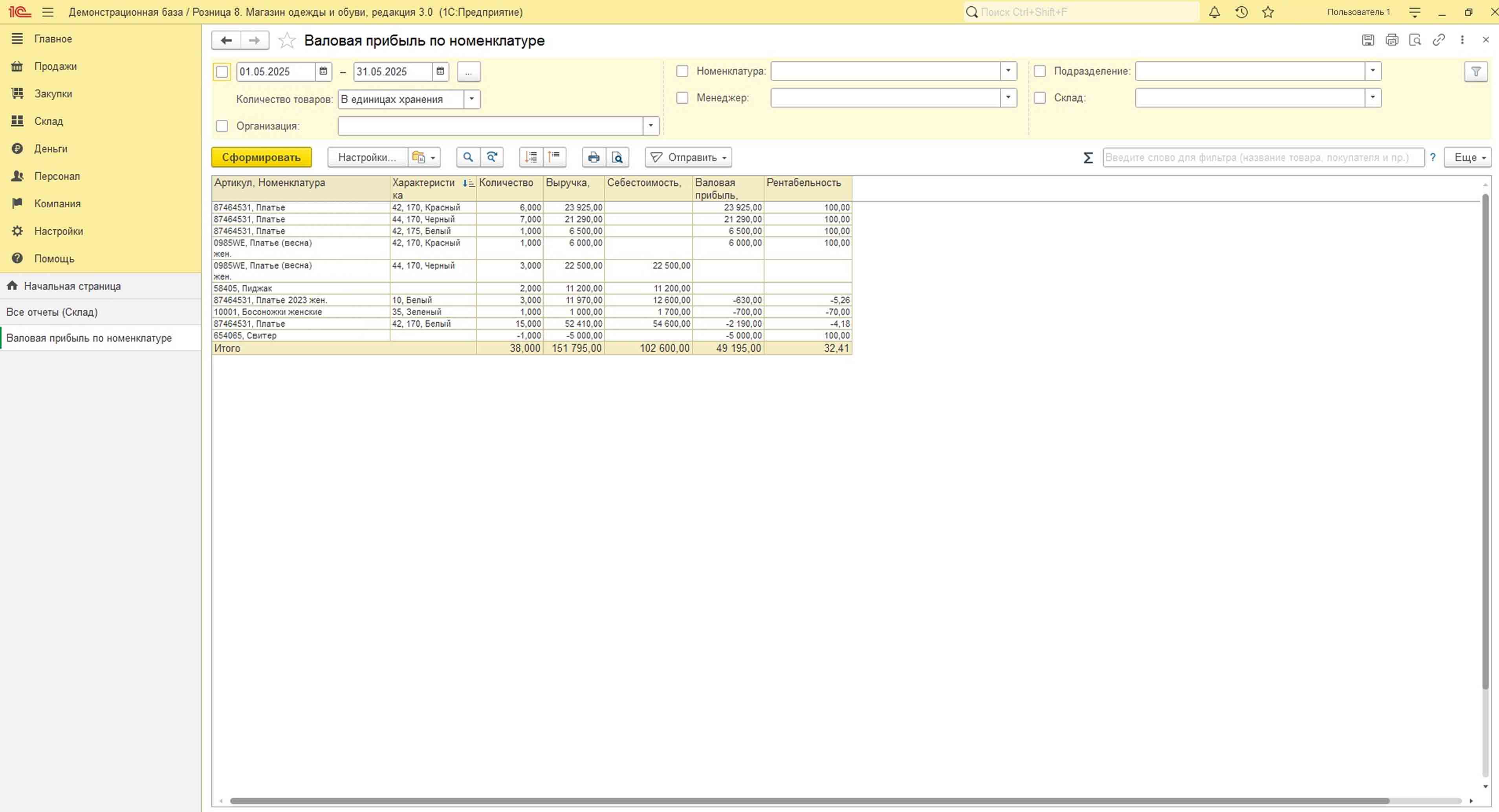Toggle the period checkbox
This screenshot has width=1499, height=812.
pos(222,71)
